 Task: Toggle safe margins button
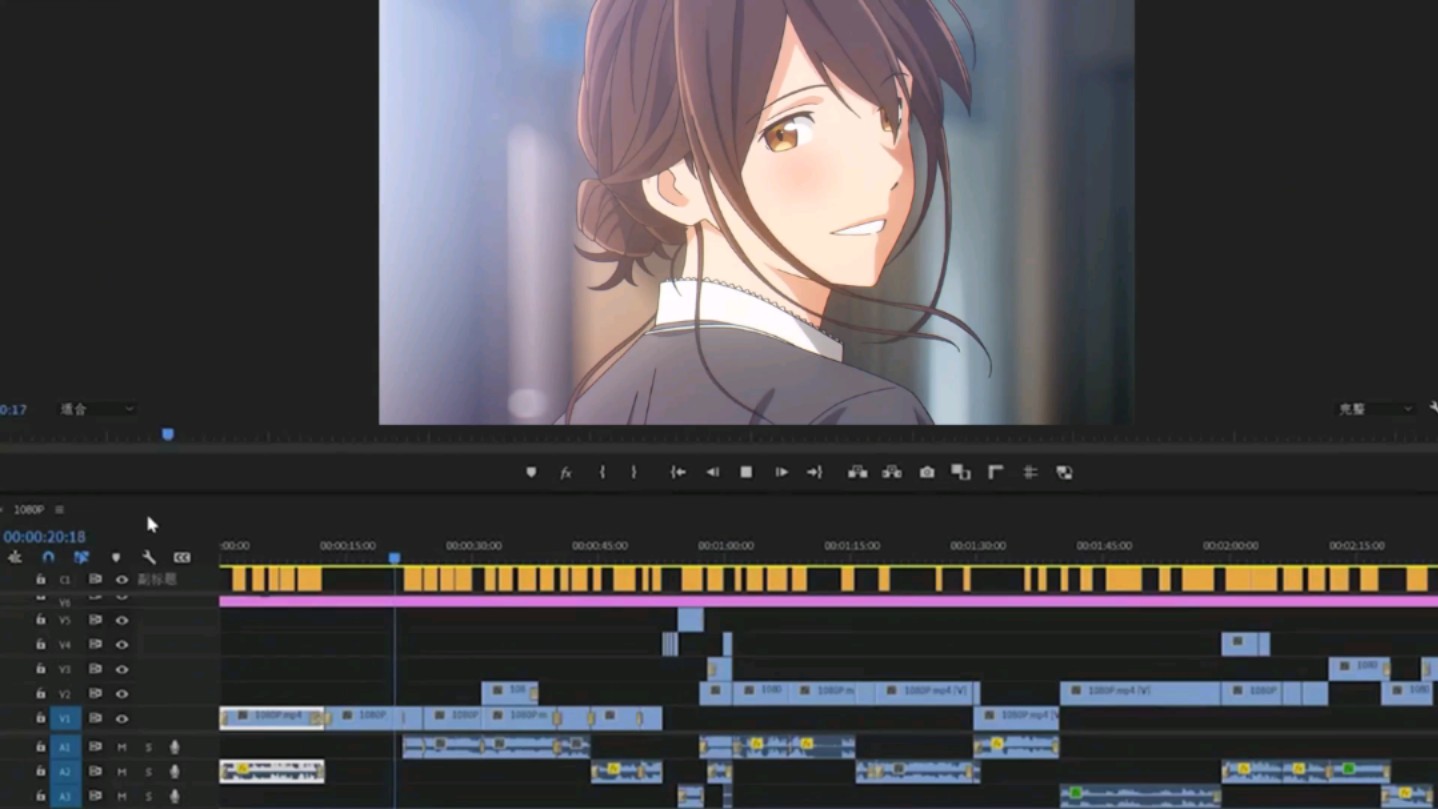(x=996, y=472)
